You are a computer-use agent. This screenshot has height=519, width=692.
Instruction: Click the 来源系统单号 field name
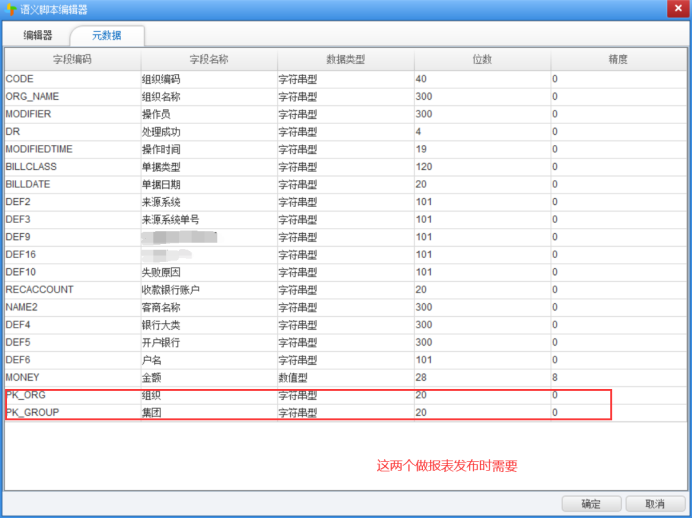click(x=170, y=220)
